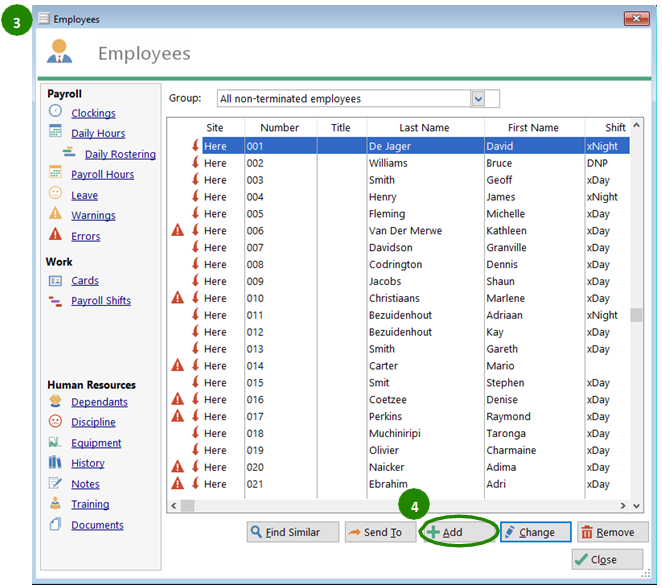Sort by the Title column header
The image size is (662, 588).
(x=341, y=127)
